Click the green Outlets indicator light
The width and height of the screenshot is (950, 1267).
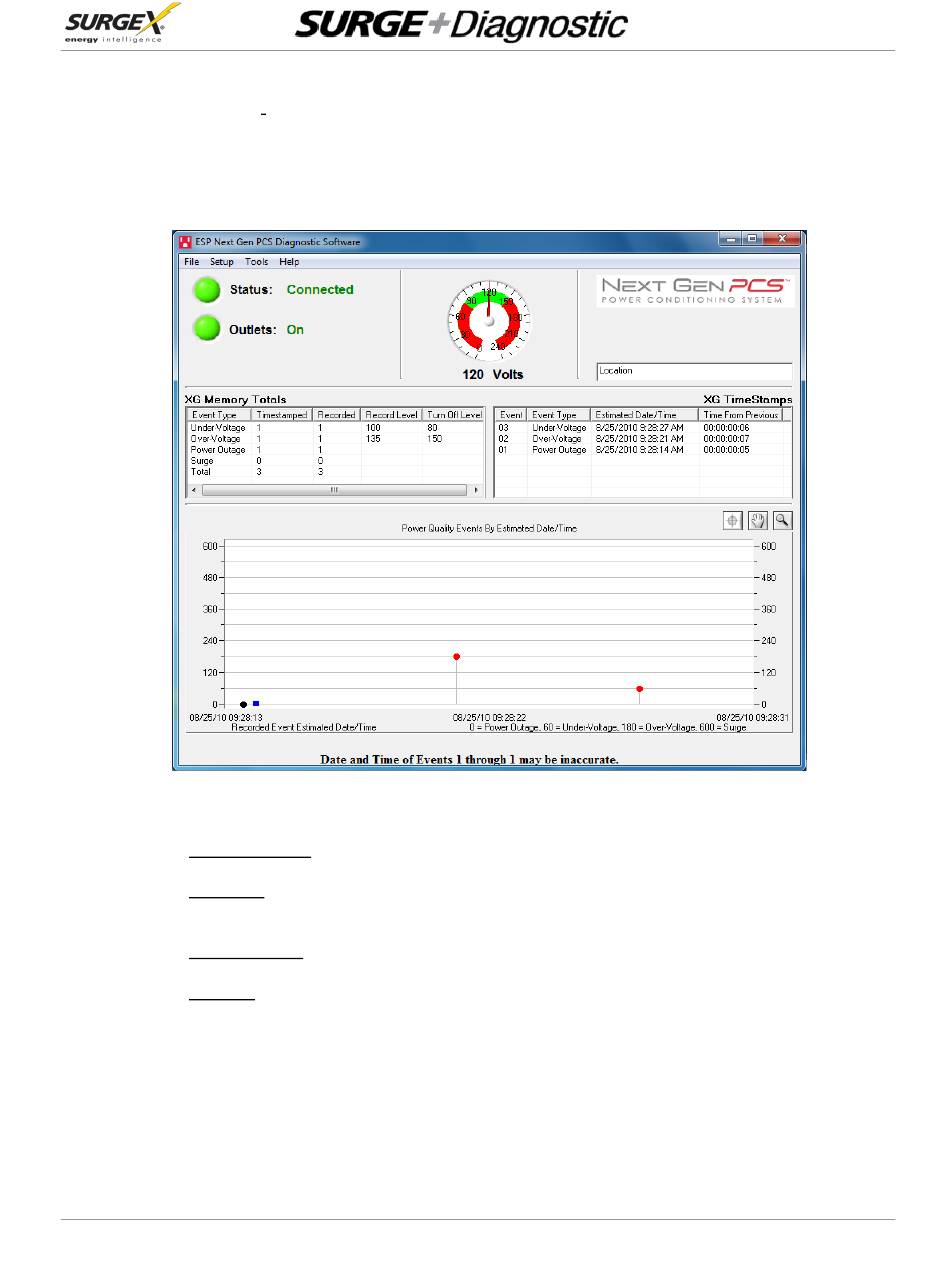[x=207, y=328]
